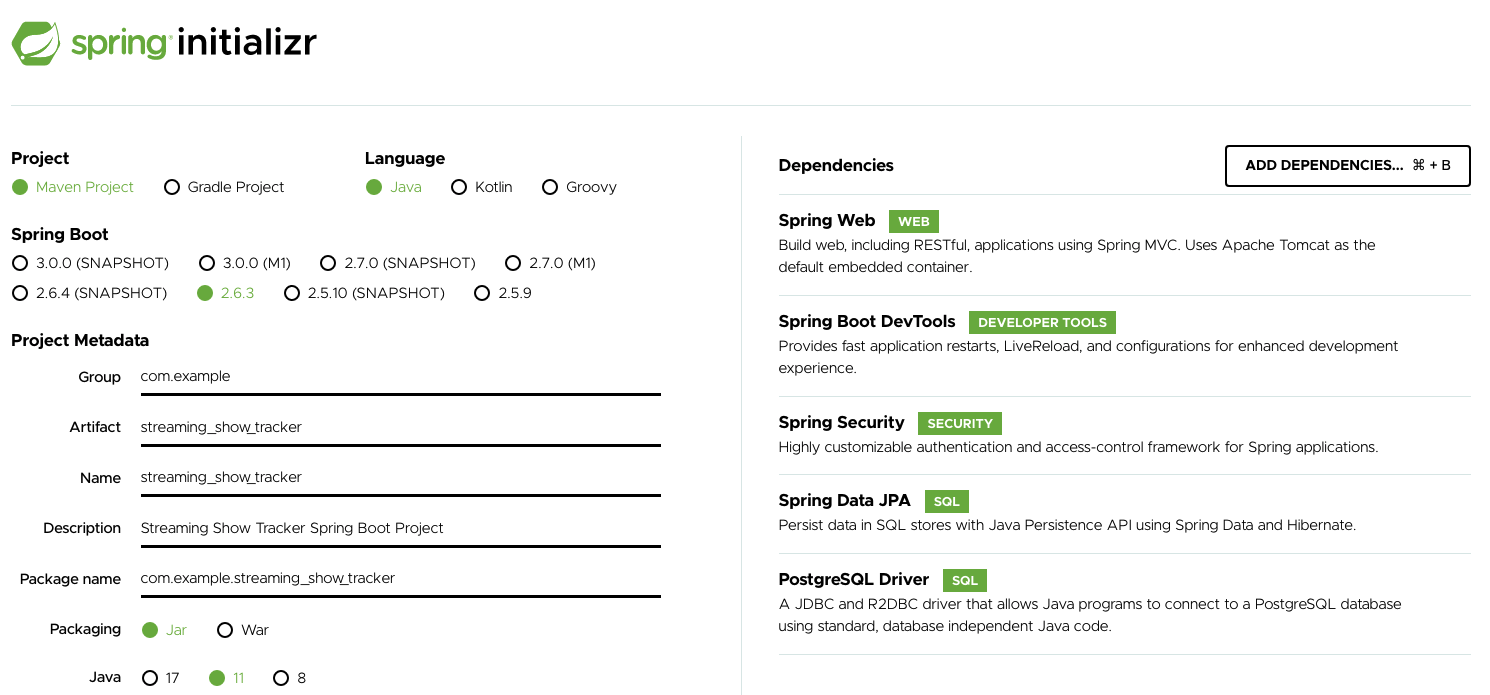Select Java version 17
1490x695 pixels.
coord(160,678)
